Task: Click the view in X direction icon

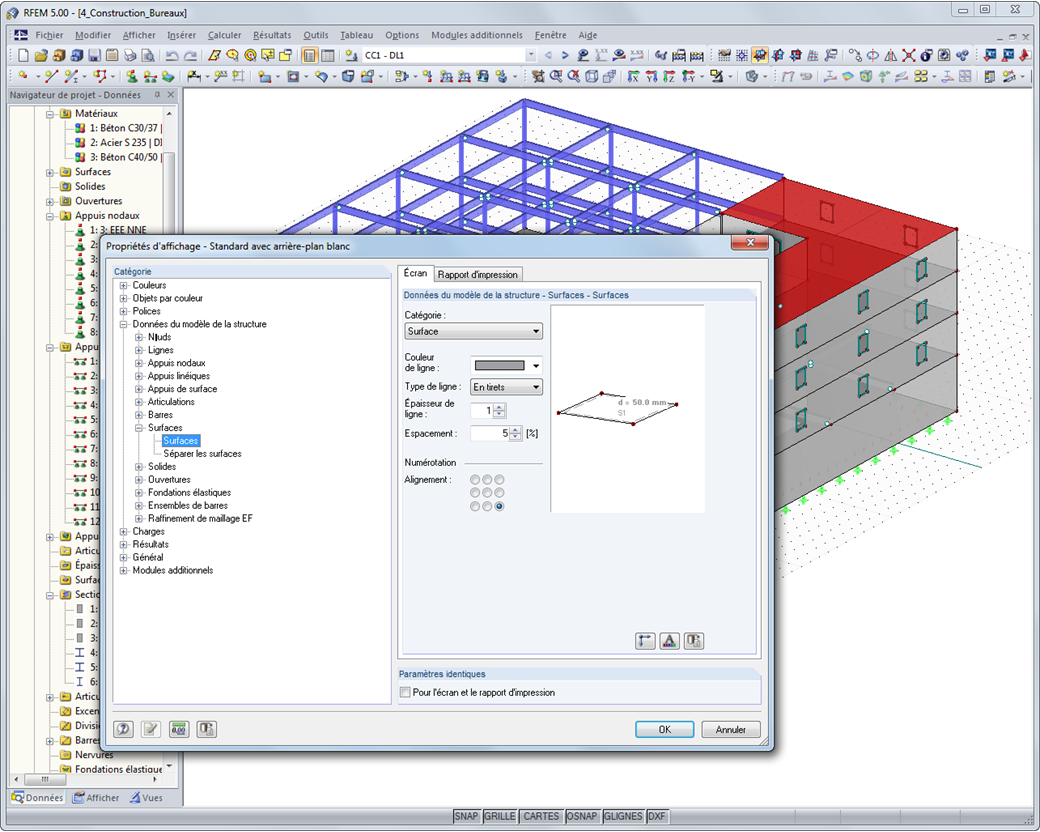Action: [633, 77]
